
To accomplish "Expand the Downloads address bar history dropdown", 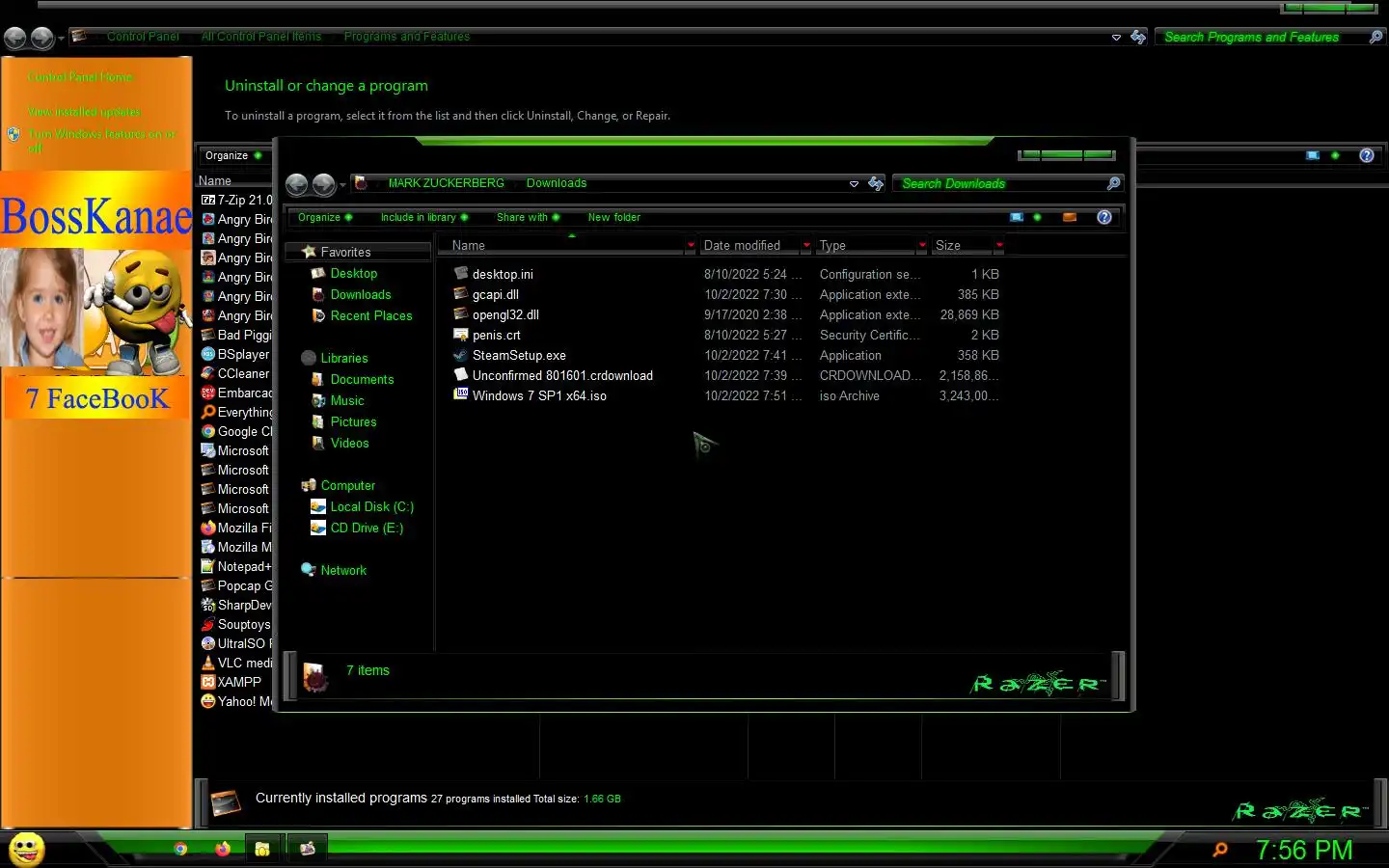I will [854, 184].
